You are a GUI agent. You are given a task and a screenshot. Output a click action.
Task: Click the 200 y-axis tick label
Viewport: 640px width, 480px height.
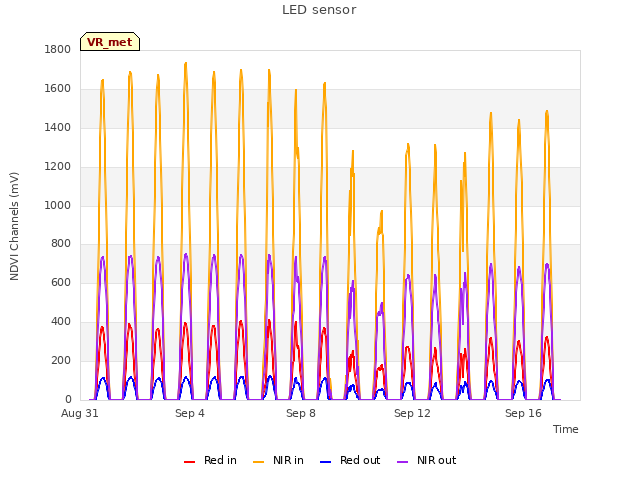[x=61, y=360]
